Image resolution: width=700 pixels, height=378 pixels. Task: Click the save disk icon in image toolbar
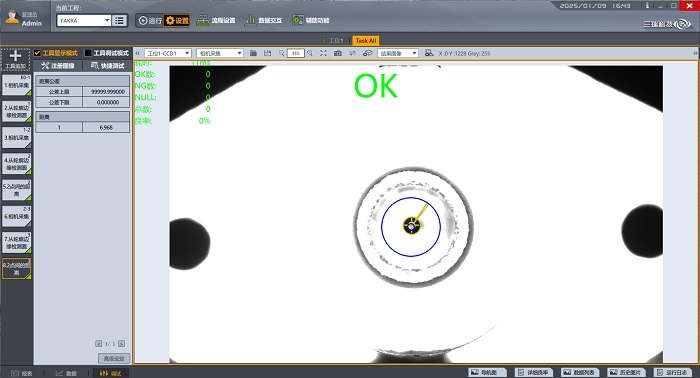pyautogui.click(x=267, y=53)
